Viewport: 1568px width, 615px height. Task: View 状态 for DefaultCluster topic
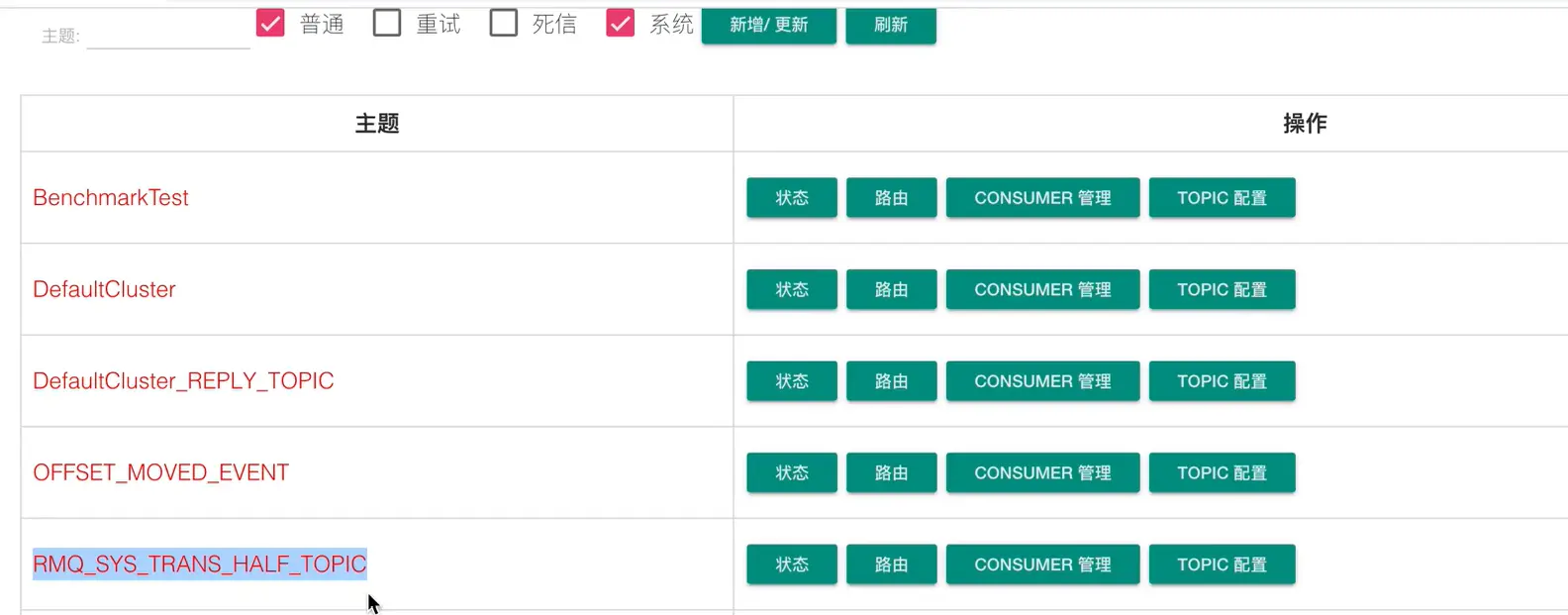[x=792, y=289]
